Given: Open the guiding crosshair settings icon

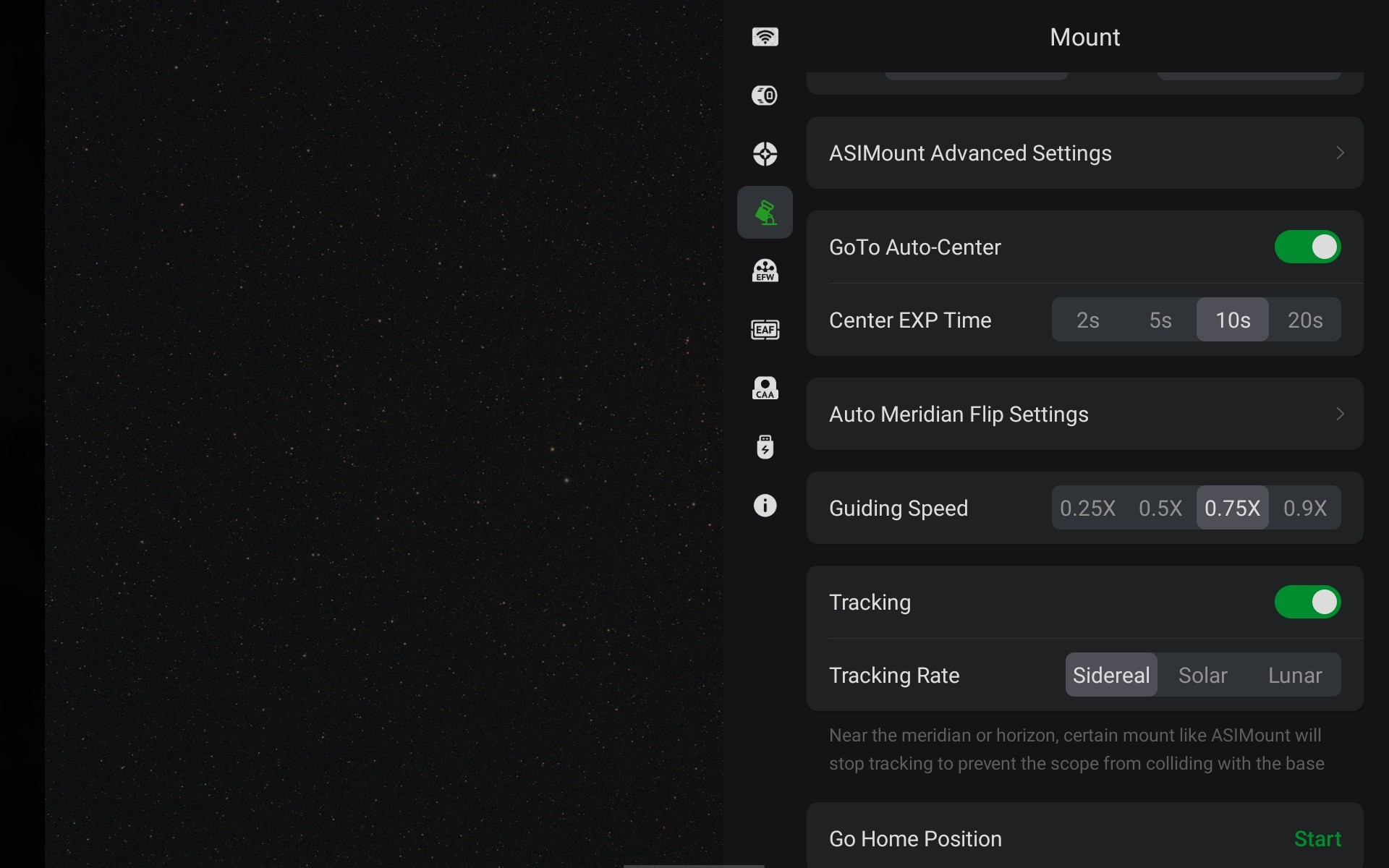Looking at the screenshot, I should coord(765,153).
